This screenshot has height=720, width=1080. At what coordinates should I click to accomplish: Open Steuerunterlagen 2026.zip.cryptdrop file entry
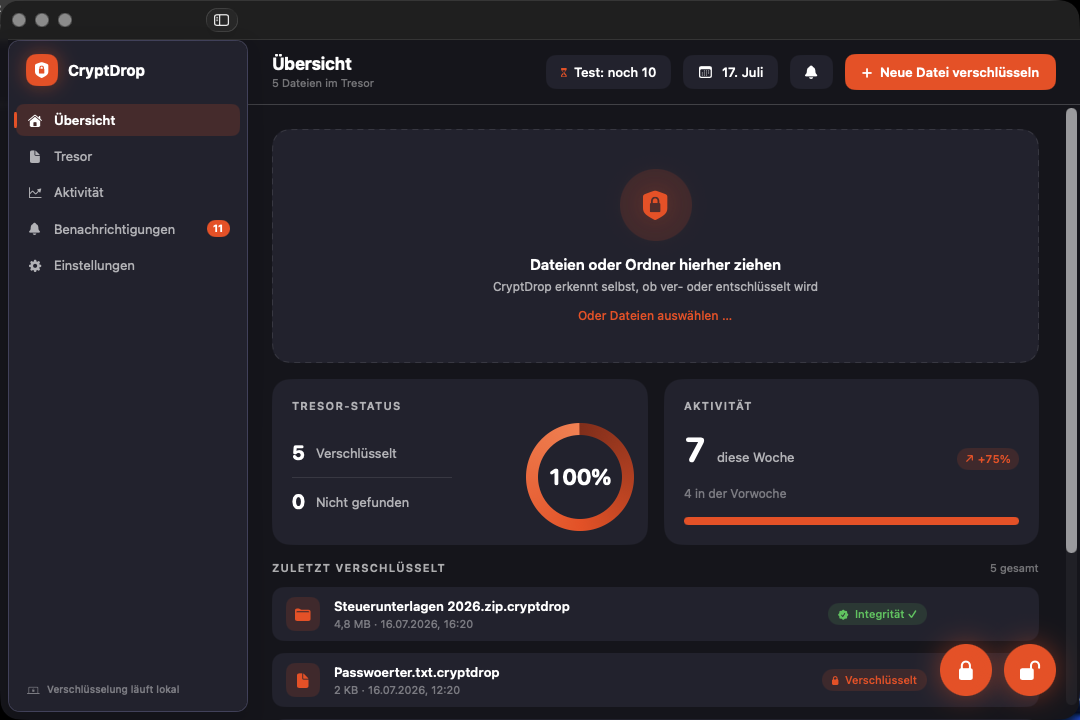tap(655, 614)
